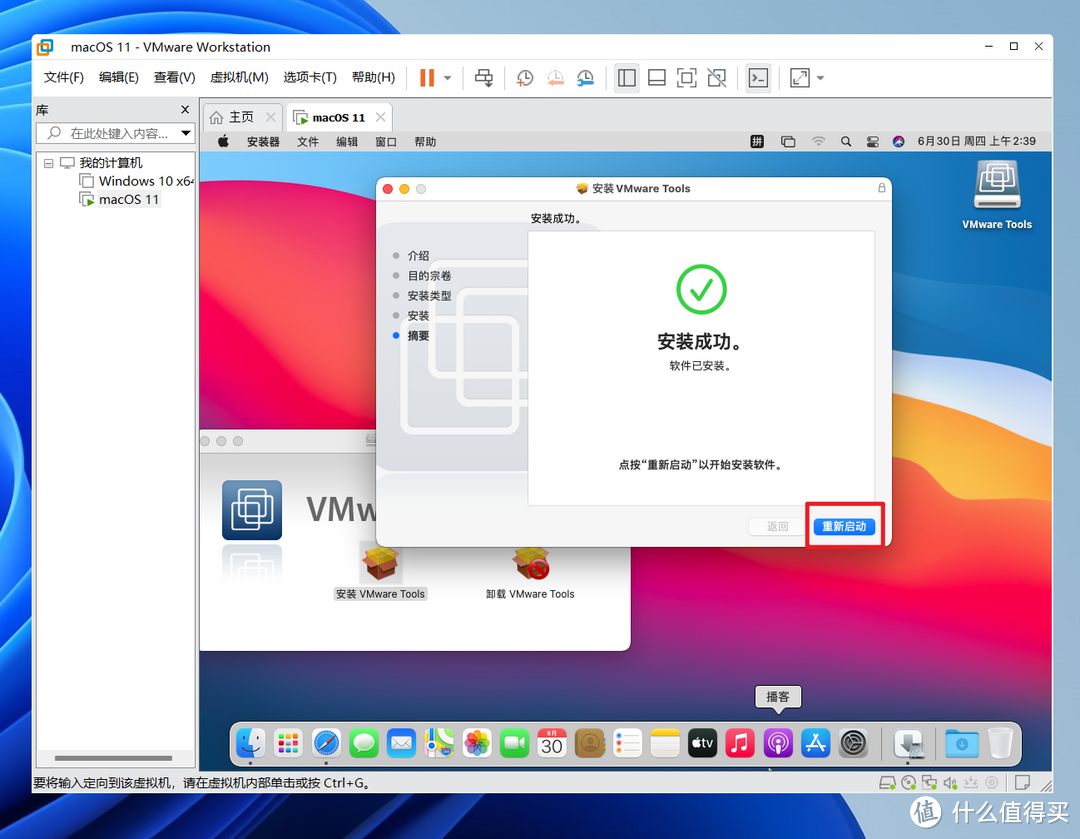1080x839 pixels.
Task: Open the 文件(F) menu in VMware
Action: [63, 77]
